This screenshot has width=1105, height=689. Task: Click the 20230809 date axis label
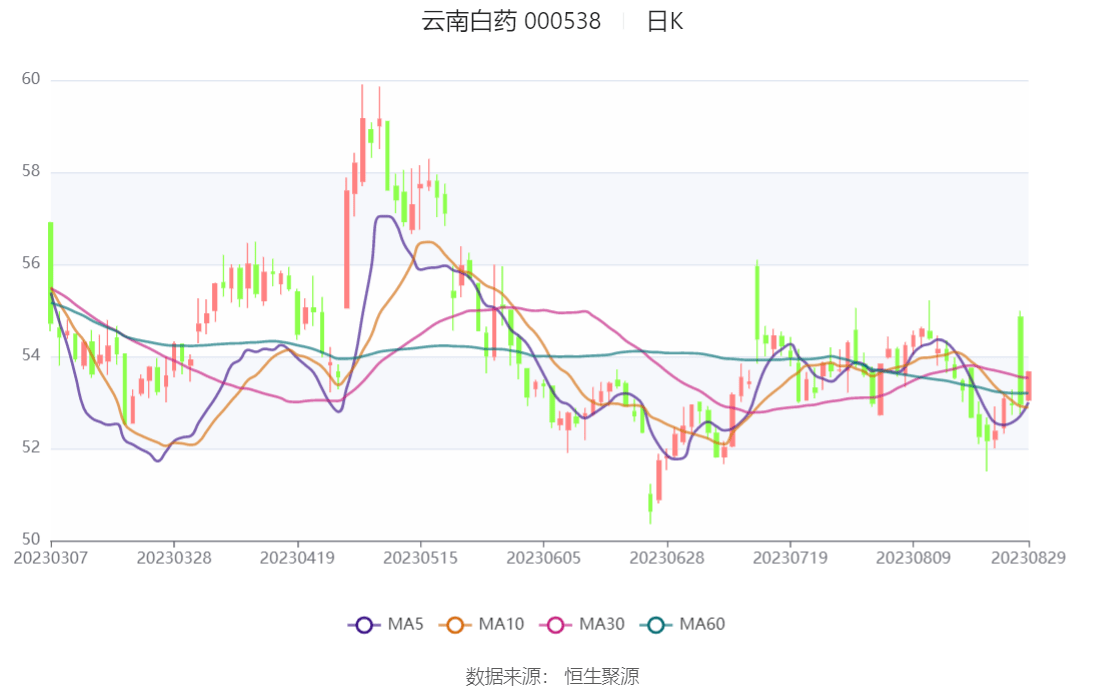913,558
